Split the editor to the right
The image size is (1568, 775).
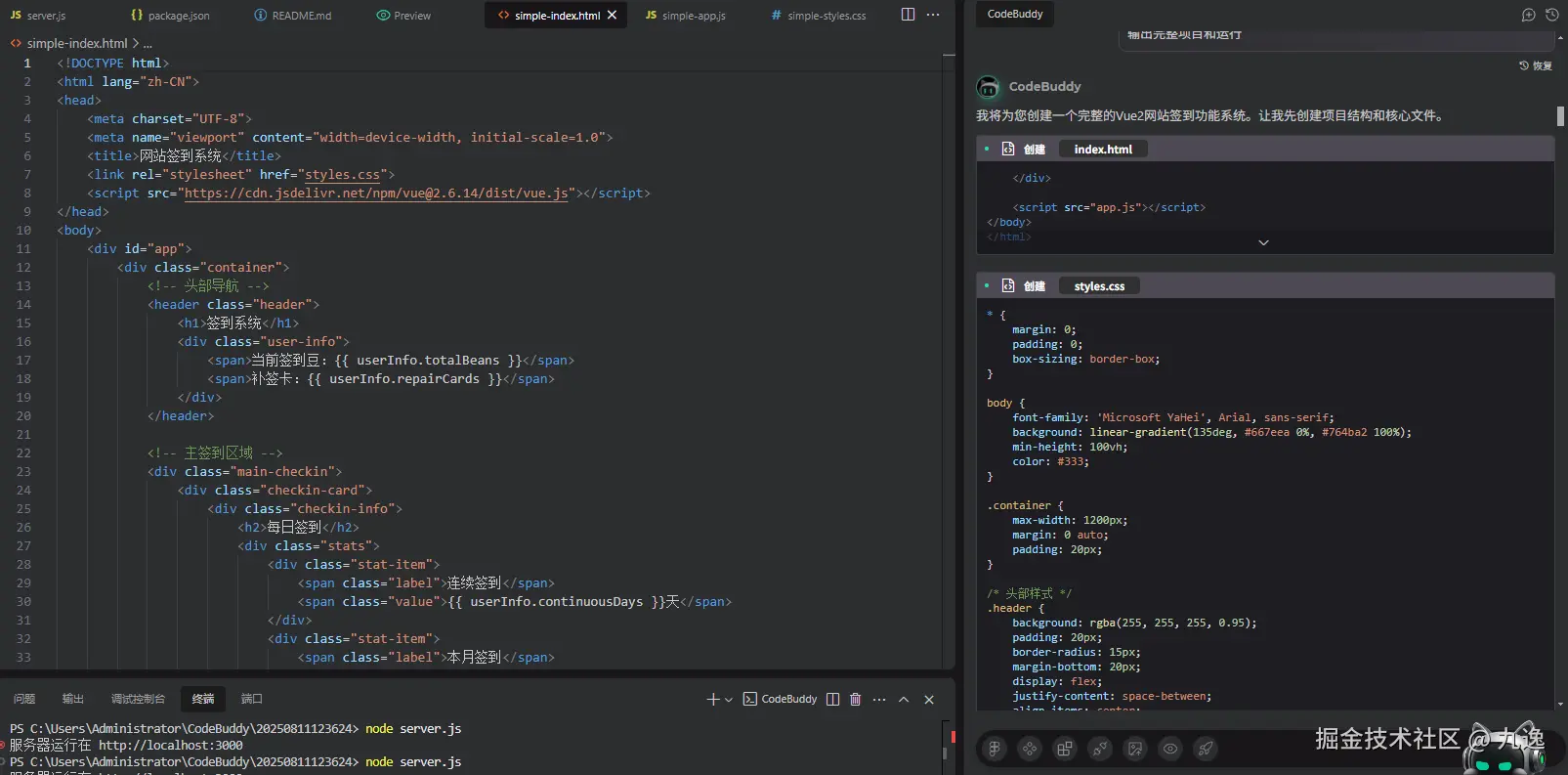(908, 15)
